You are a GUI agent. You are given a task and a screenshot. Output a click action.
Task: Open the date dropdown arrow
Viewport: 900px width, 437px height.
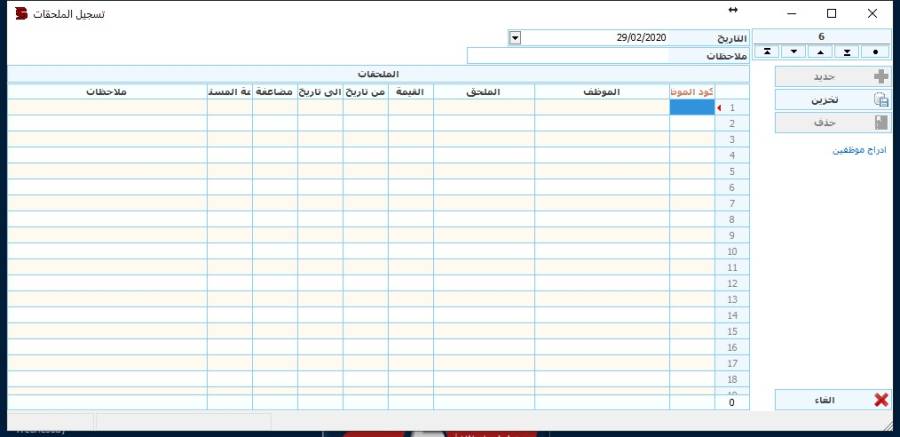[515, 38]
